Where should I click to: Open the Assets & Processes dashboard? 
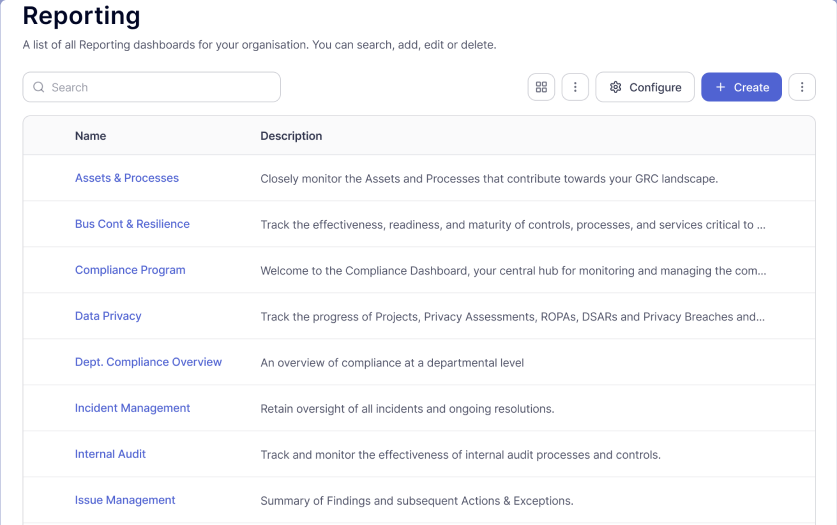127,178
